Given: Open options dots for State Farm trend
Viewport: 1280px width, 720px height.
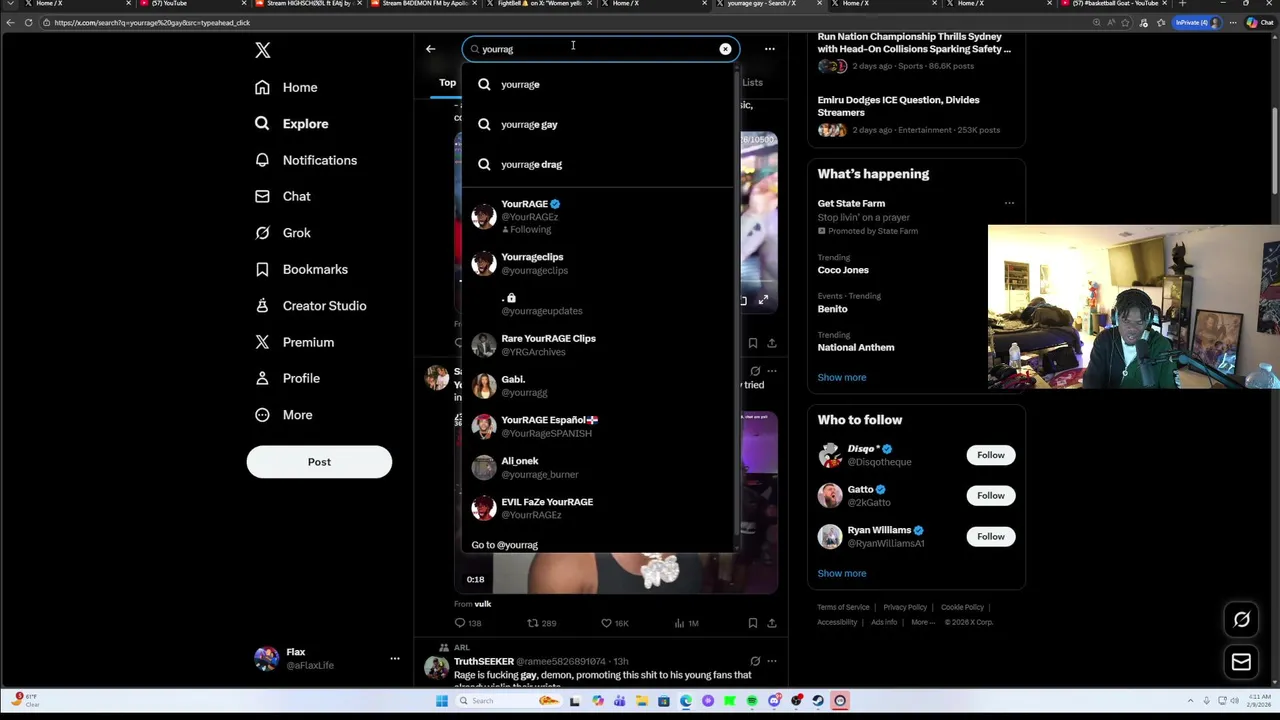Looking at the screenshot, I should click(1009, 203).
